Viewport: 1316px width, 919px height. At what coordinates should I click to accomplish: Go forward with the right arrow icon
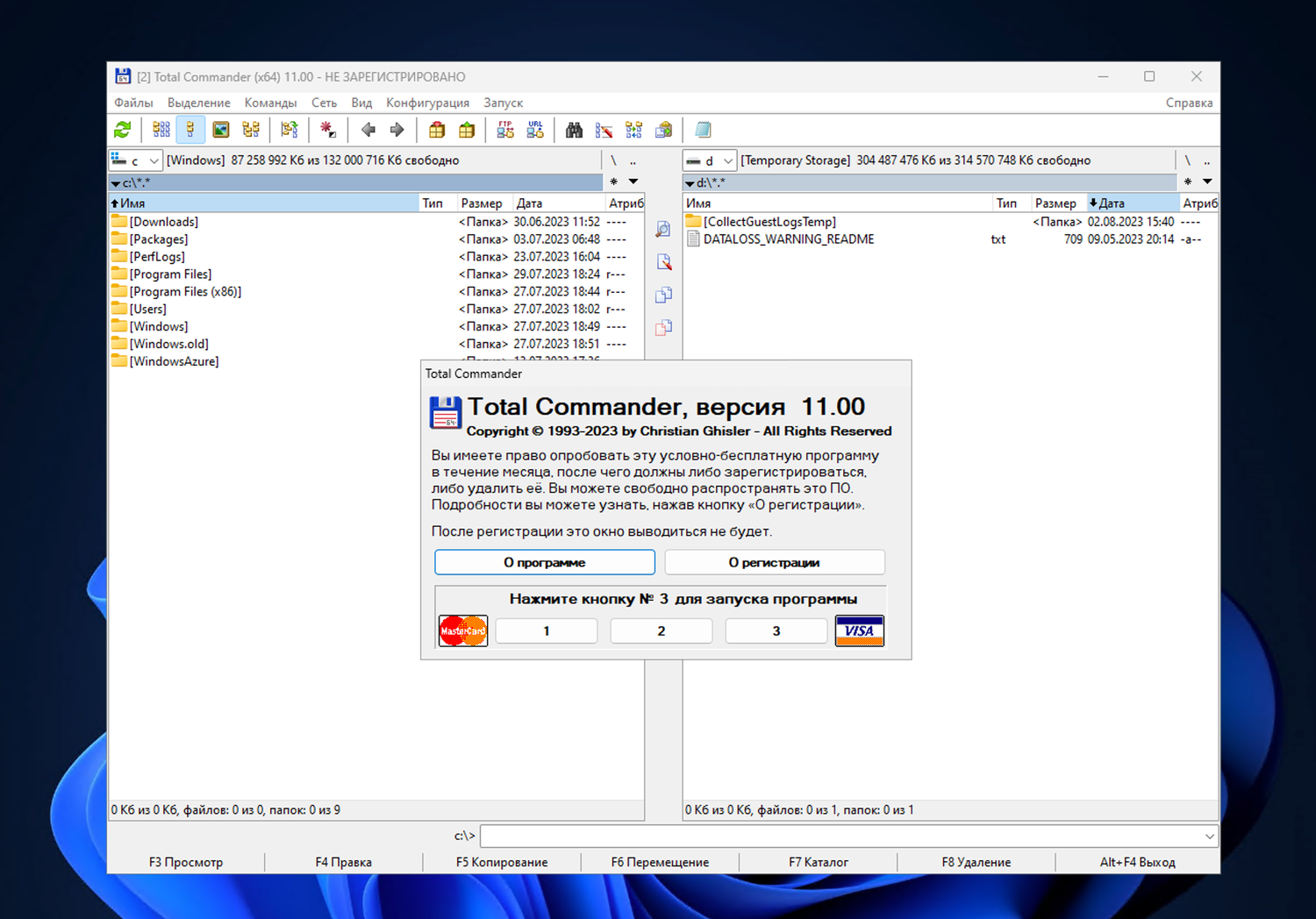397,130
